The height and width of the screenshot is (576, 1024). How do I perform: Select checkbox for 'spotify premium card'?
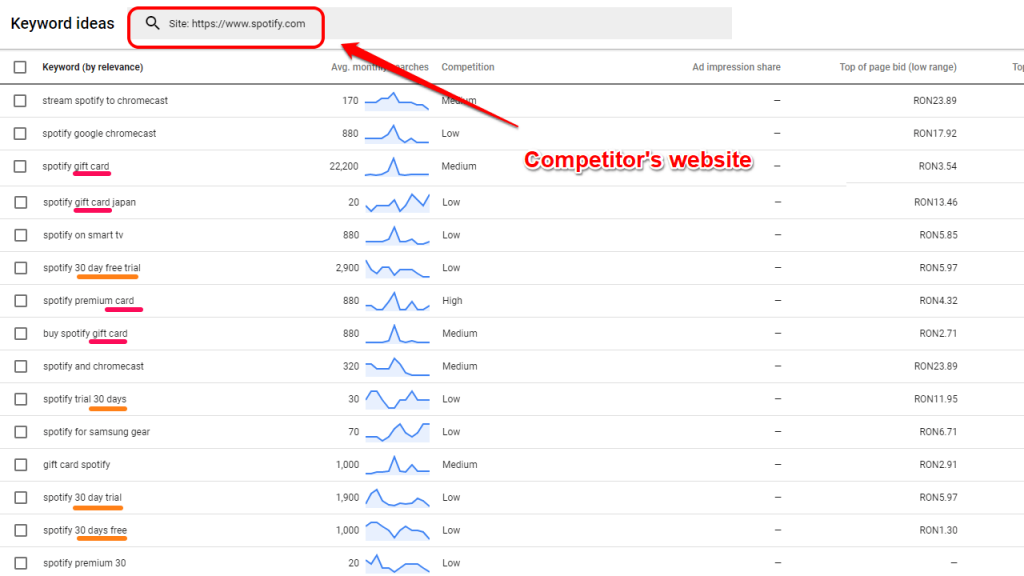21,300
